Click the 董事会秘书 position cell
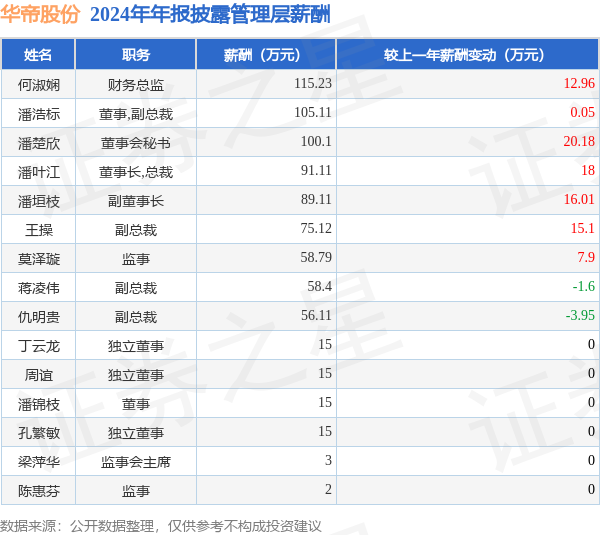 (x=136, y=143)
